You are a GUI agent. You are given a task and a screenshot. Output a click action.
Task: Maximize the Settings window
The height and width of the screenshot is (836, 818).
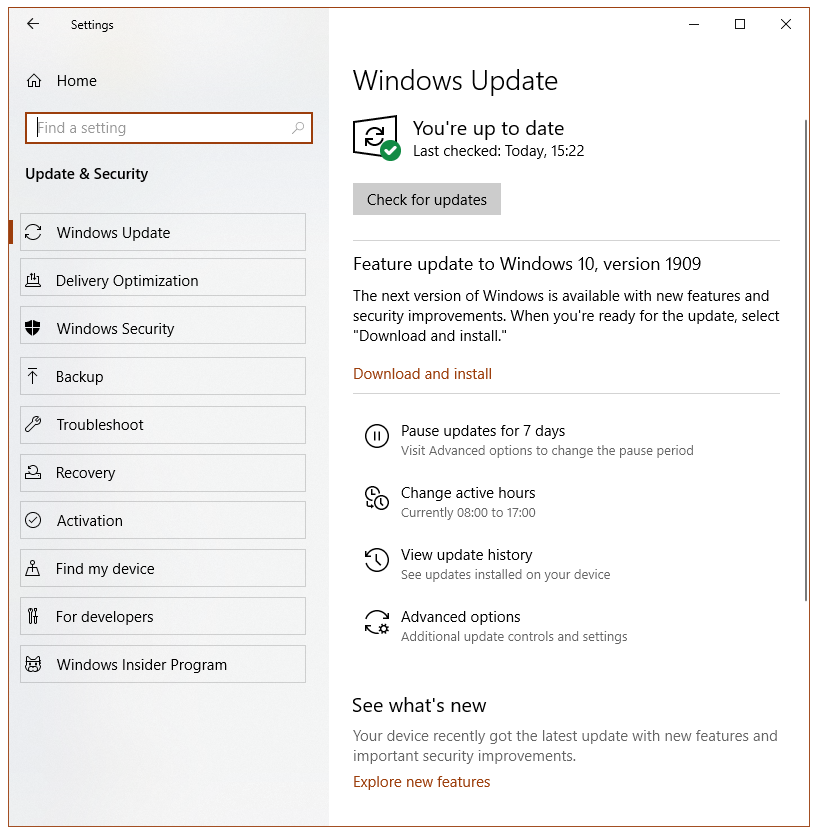point(740,24)
